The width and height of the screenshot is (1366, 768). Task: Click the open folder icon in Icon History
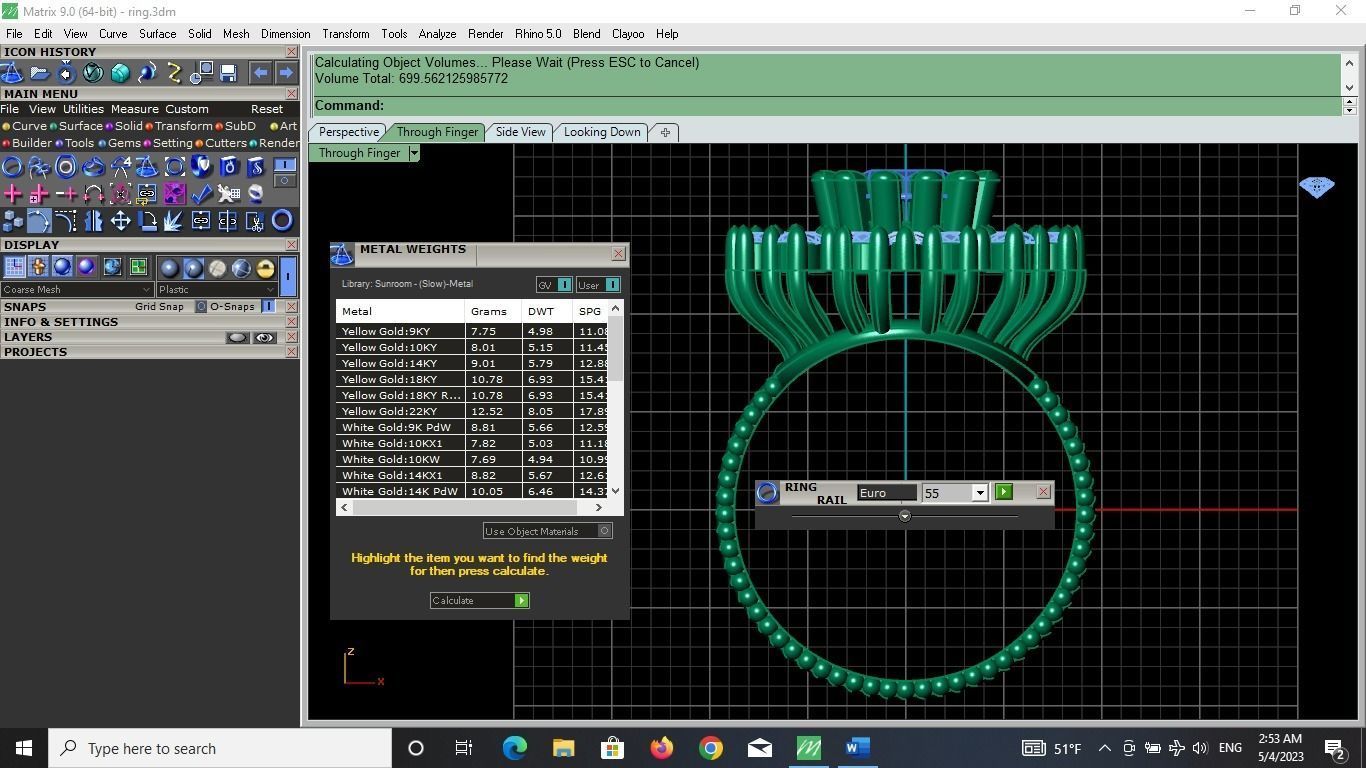tap(39, 72)
